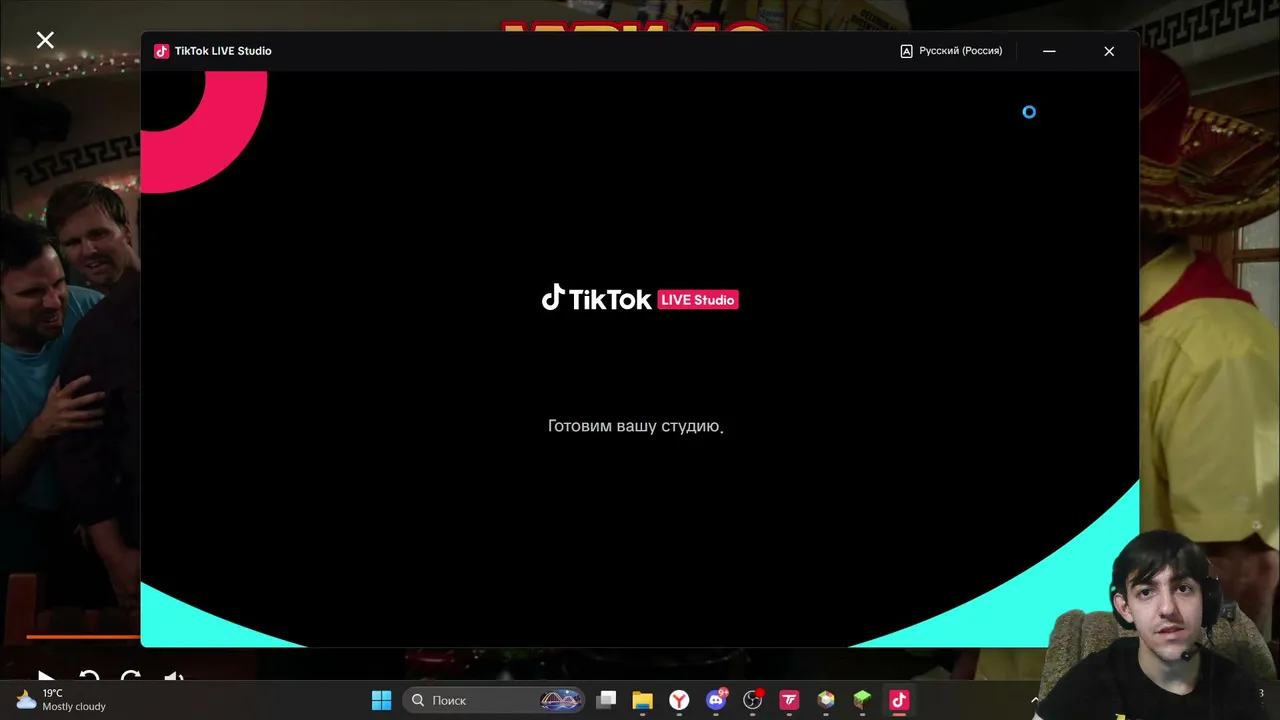Open the green block app taskbar icon

(862, 700)
